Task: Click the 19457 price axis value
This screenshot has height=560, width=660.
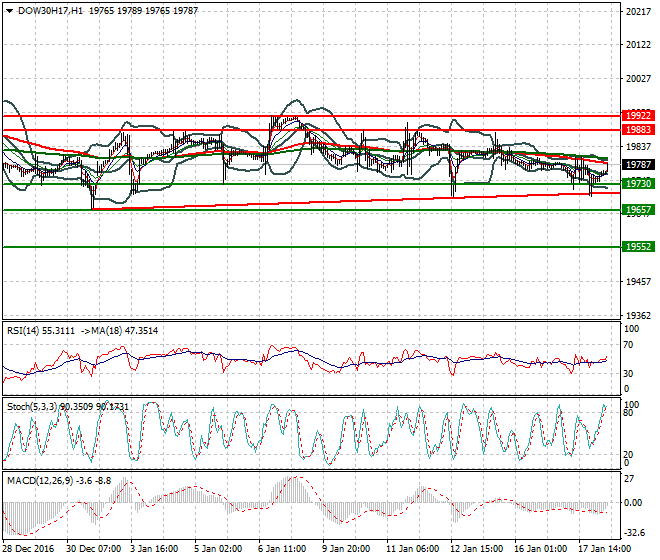Action: point(639,282)
